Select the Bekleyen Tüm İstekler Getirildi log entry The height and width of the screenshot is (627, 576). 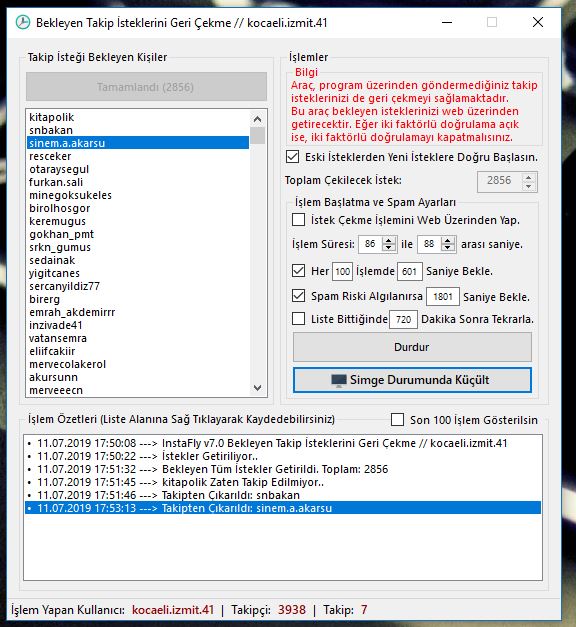(283, 469)
